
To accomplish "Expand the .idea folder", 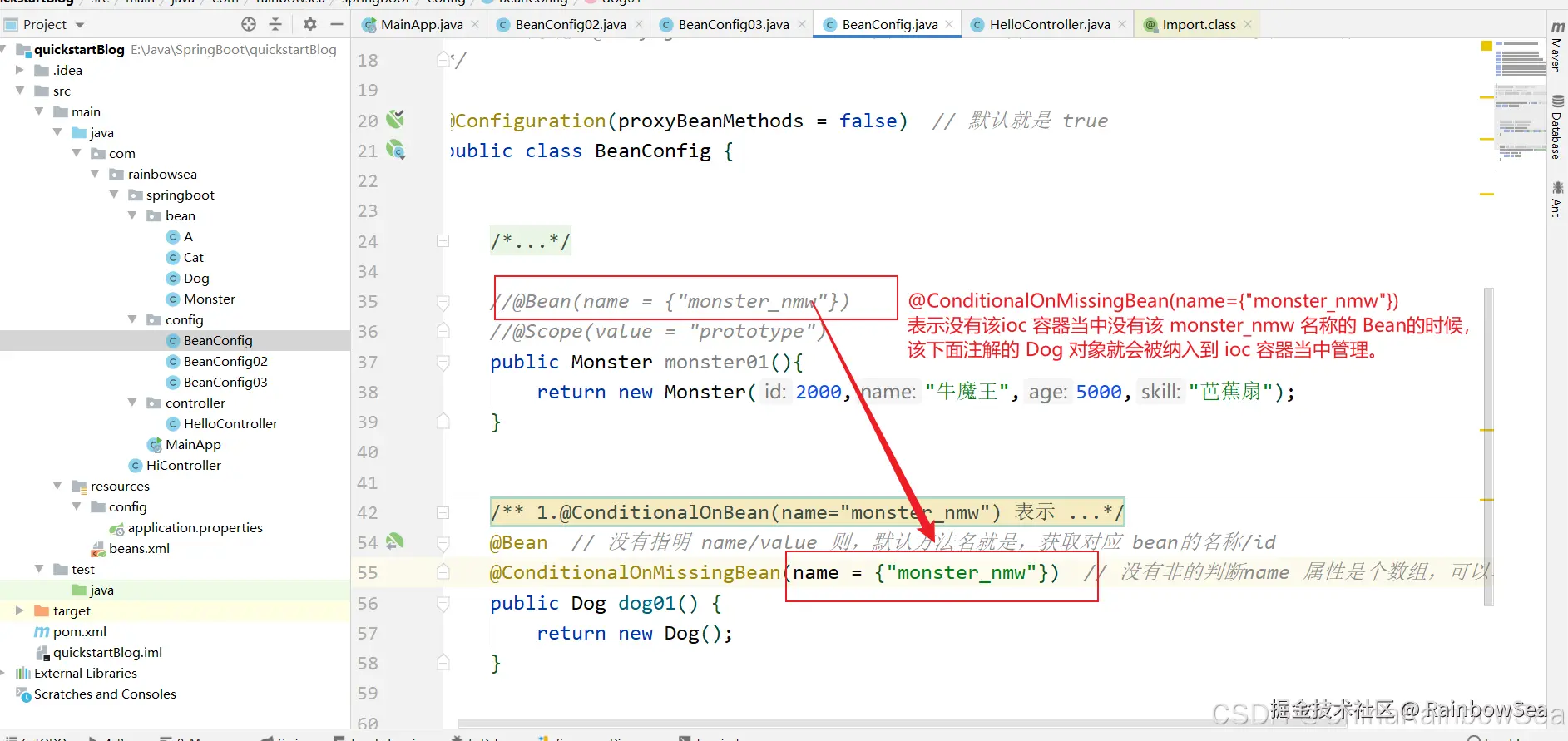I will tap(20, 70).
